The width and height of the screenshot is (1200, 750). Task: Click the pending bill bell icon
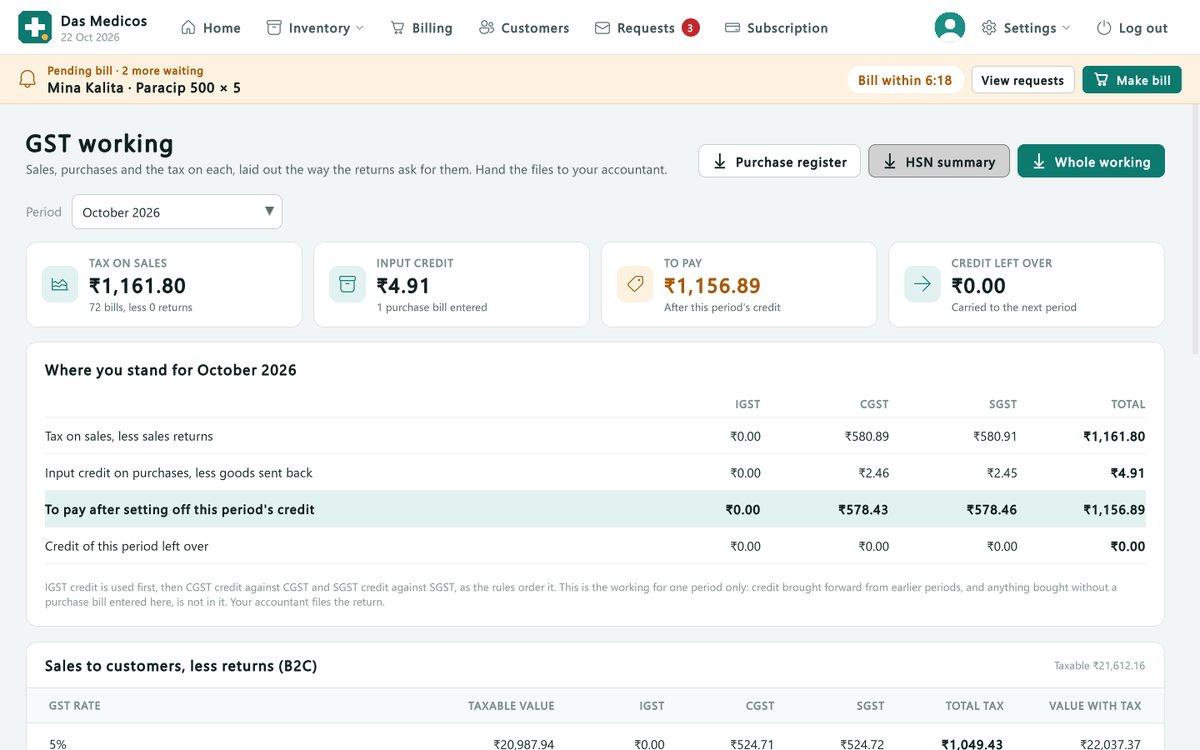pos(28,79)
